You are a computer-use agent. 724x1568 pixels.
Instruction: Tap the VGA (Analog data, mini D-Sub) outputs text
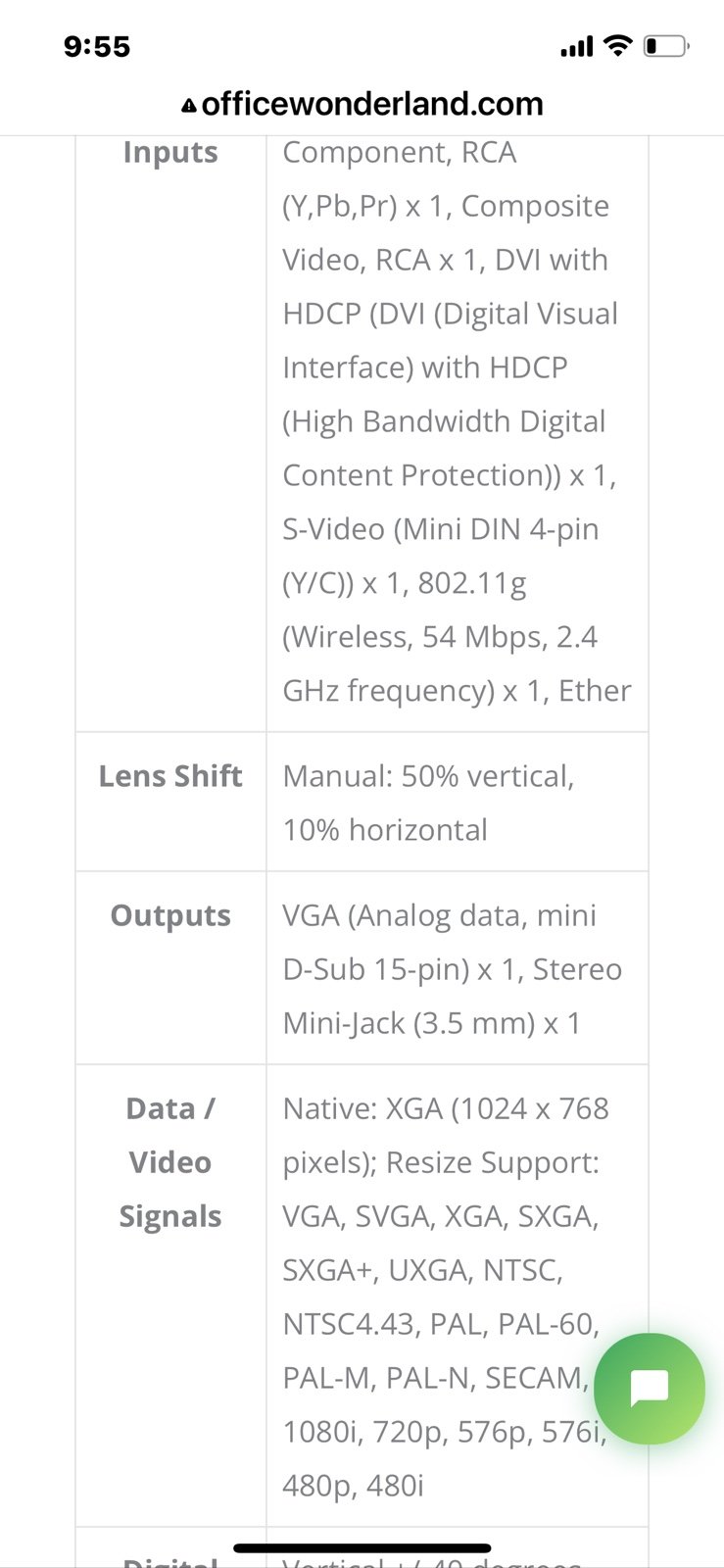coord(439,942)
